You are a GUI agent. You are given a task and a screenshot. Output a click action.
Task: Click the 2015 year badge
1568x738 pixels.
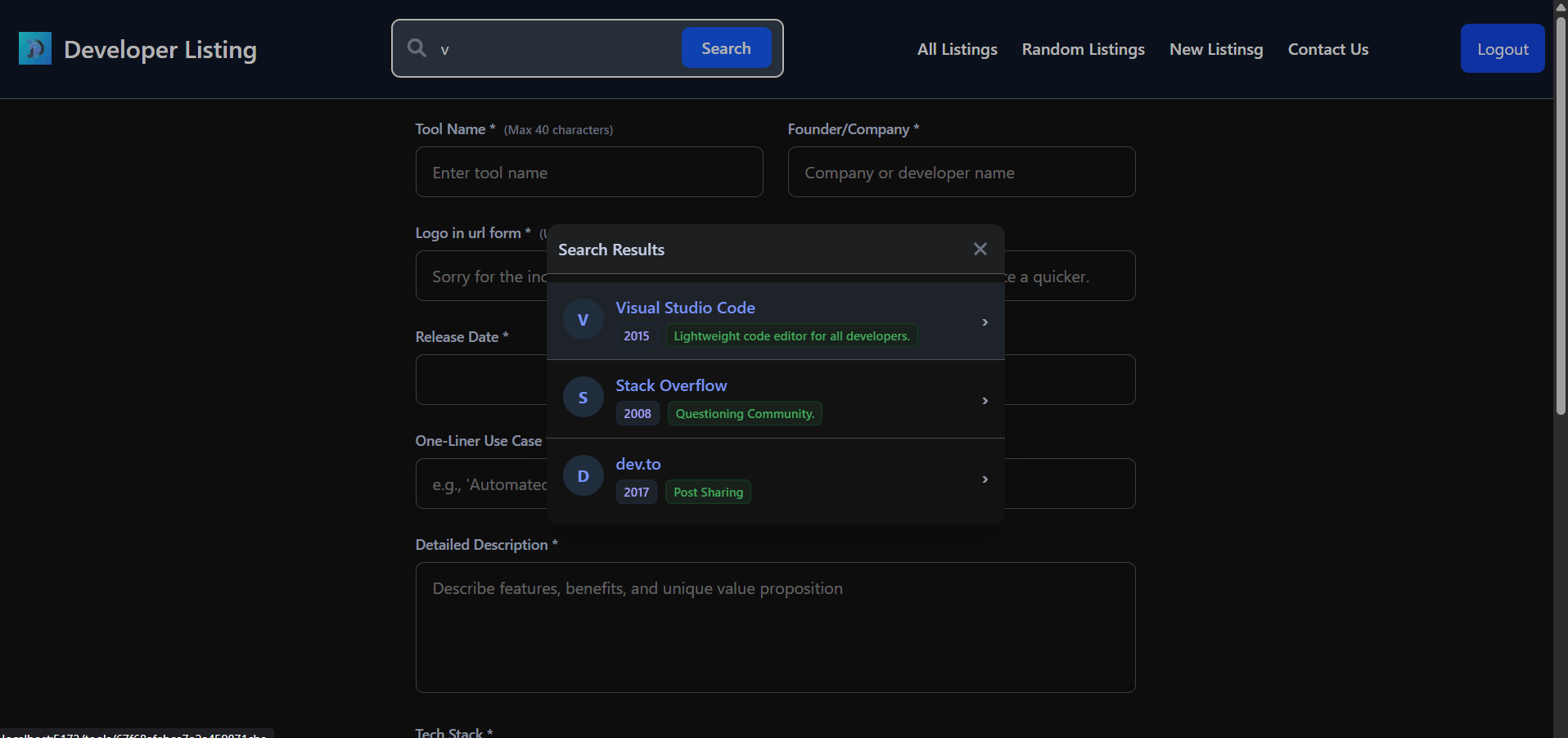click(x=636, y=335)
